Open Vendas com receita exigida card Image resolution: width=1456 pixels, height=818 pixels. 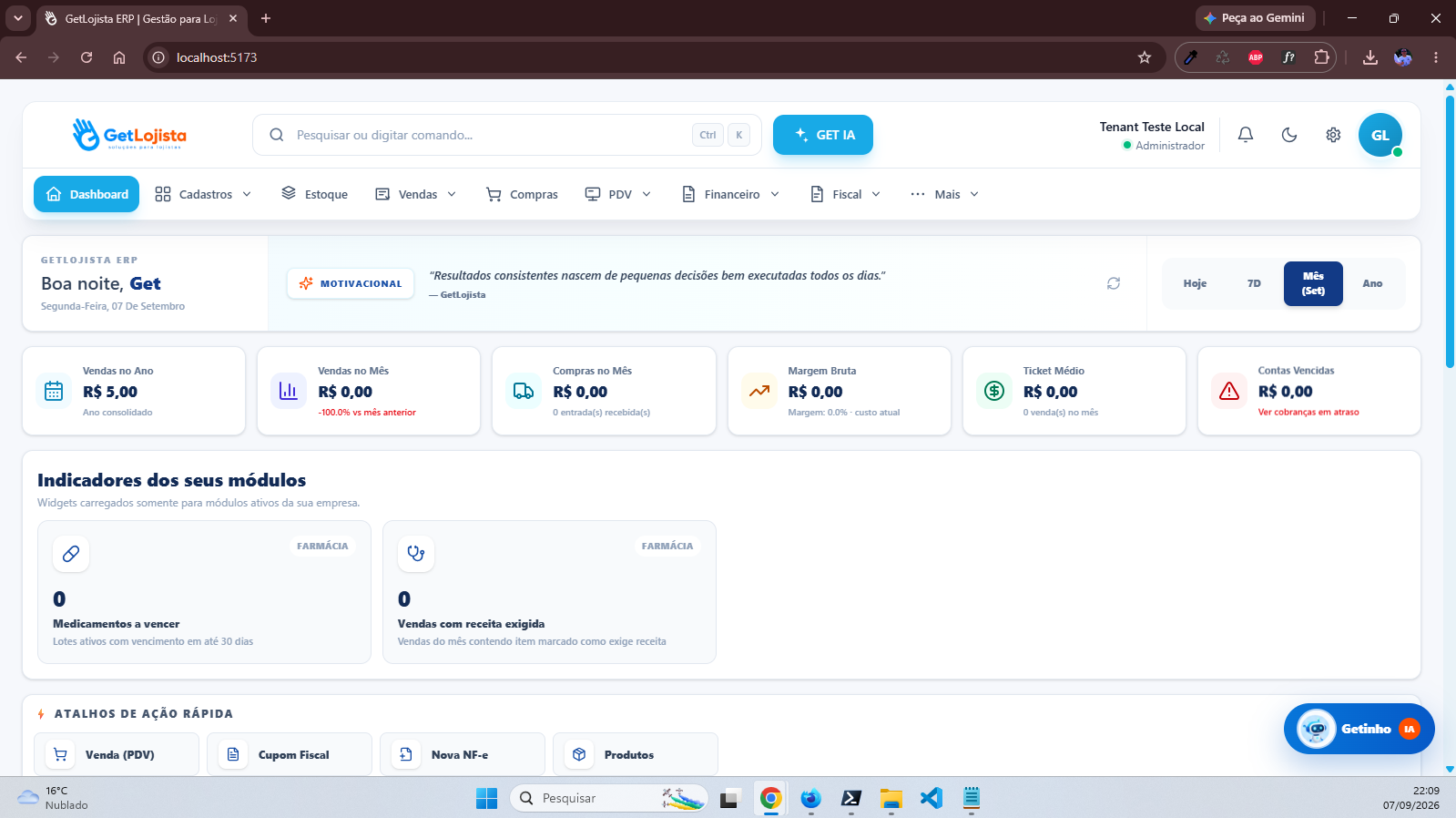point(549,592)
